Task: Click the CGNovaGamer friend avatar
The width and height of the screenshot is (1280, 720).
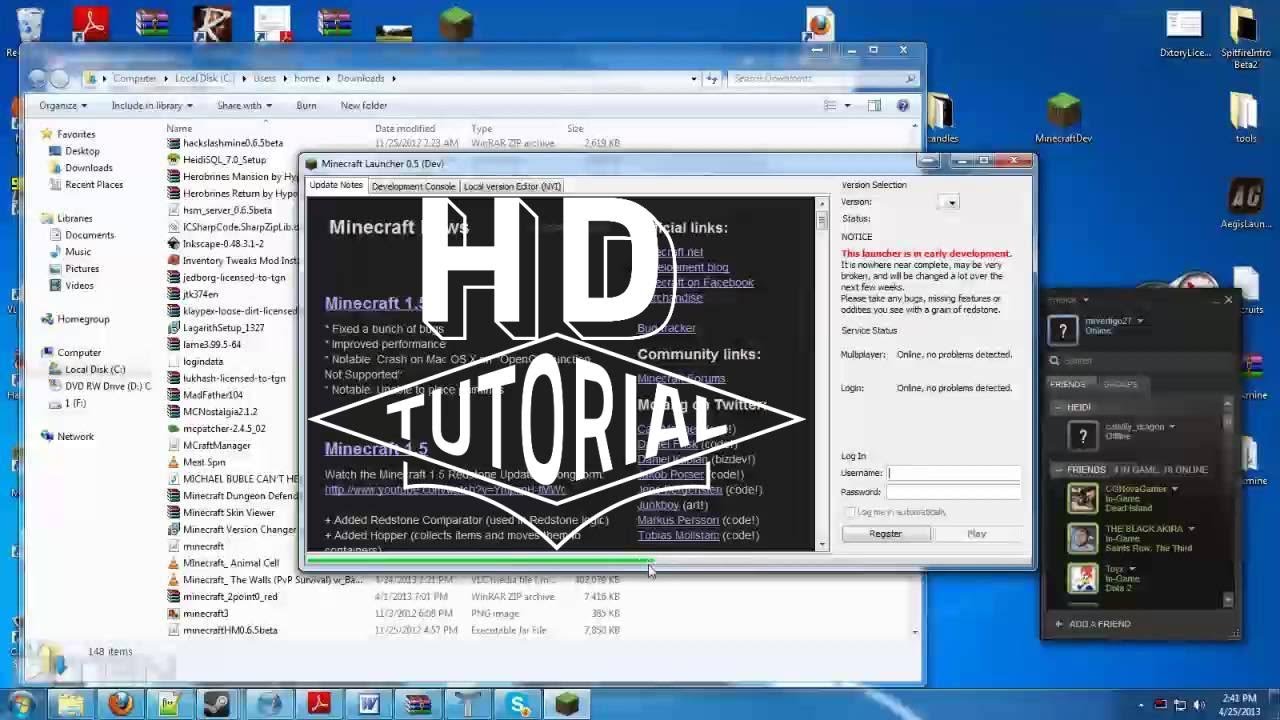Action: tap(1082, 498)
